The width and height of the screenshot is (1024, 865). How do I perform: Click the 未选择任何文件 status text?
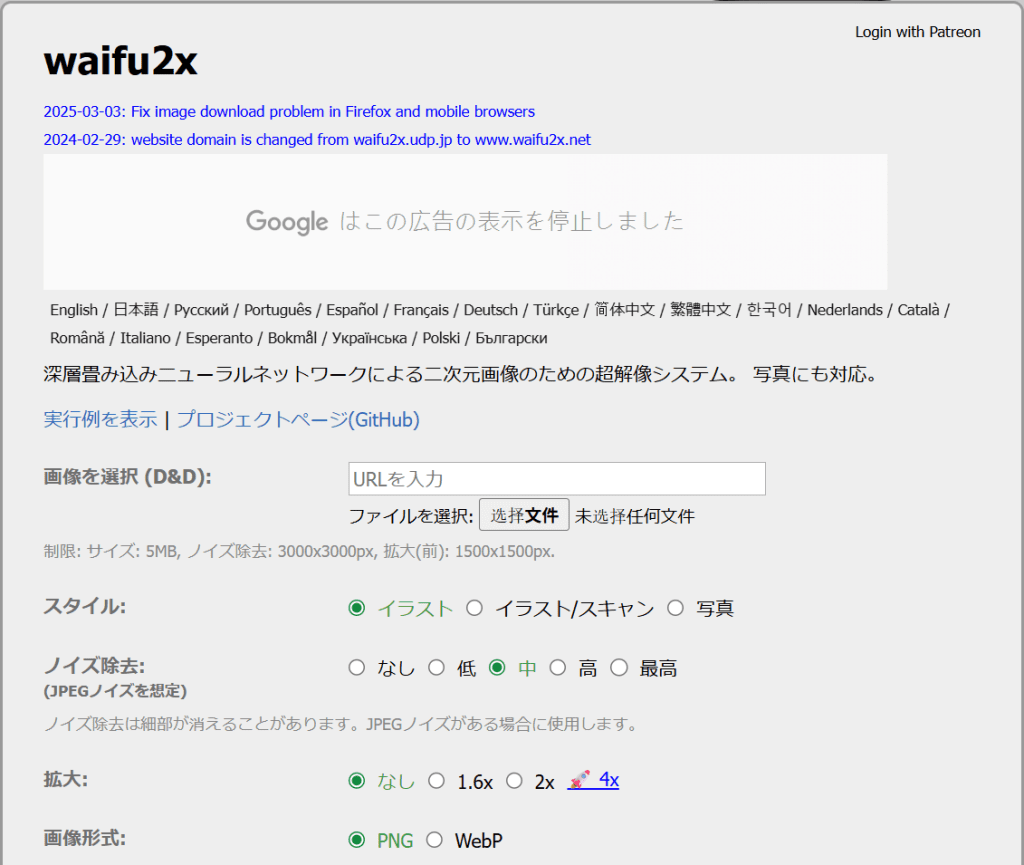[635, 516]
